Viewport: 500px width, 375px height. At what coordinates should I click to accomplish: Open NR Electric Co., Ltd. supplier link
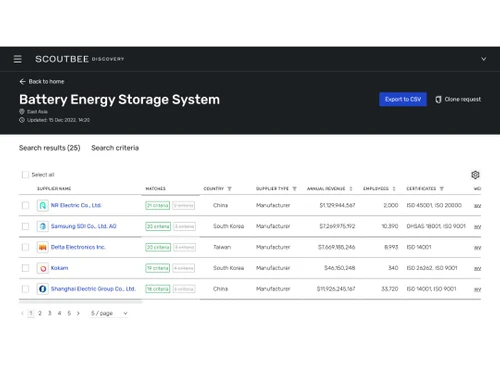click(76, 205)
